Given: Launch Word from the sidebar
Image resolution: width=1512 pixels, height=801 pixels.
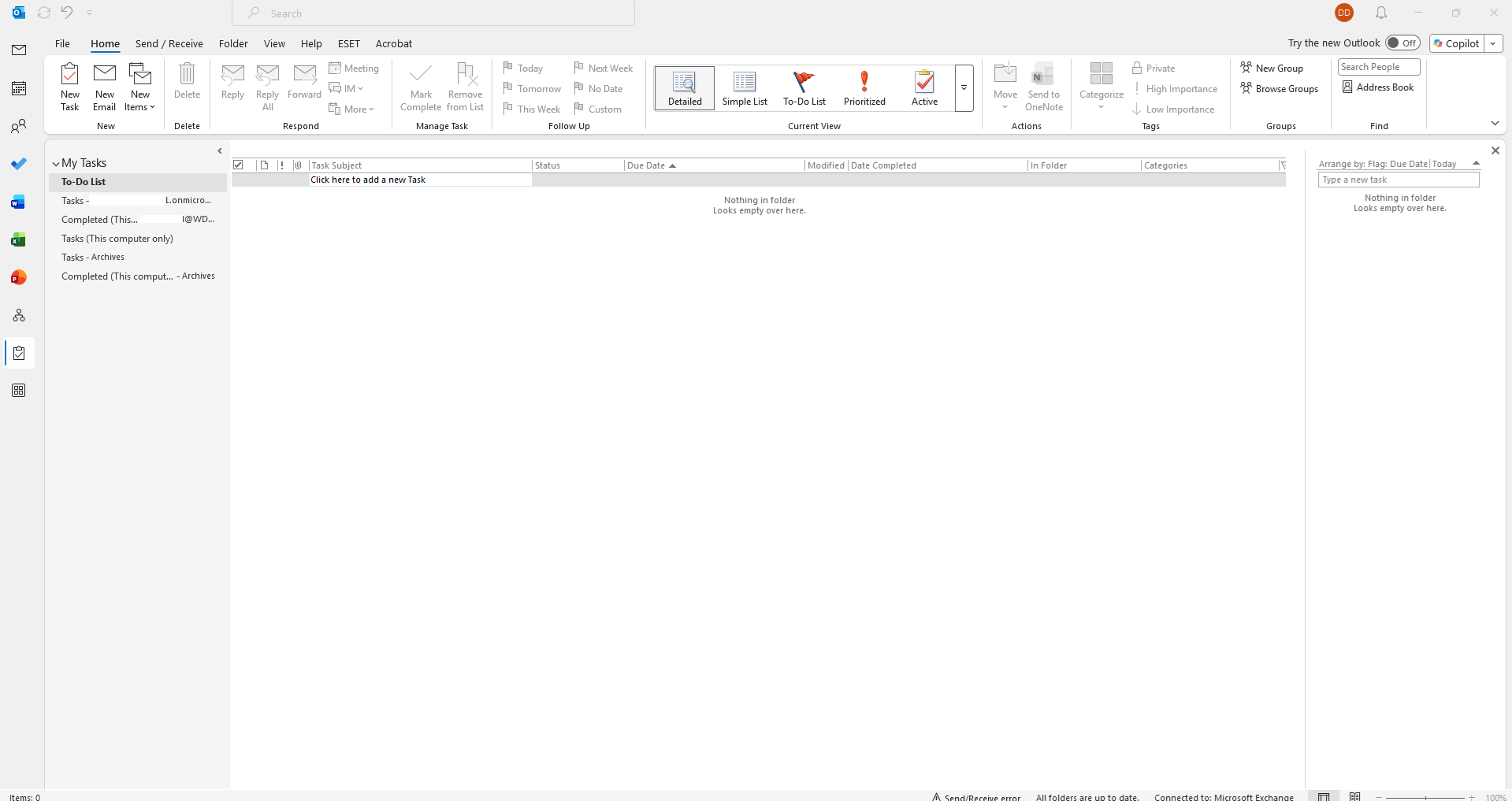Looking at the screenshot, I should point(19,202).
